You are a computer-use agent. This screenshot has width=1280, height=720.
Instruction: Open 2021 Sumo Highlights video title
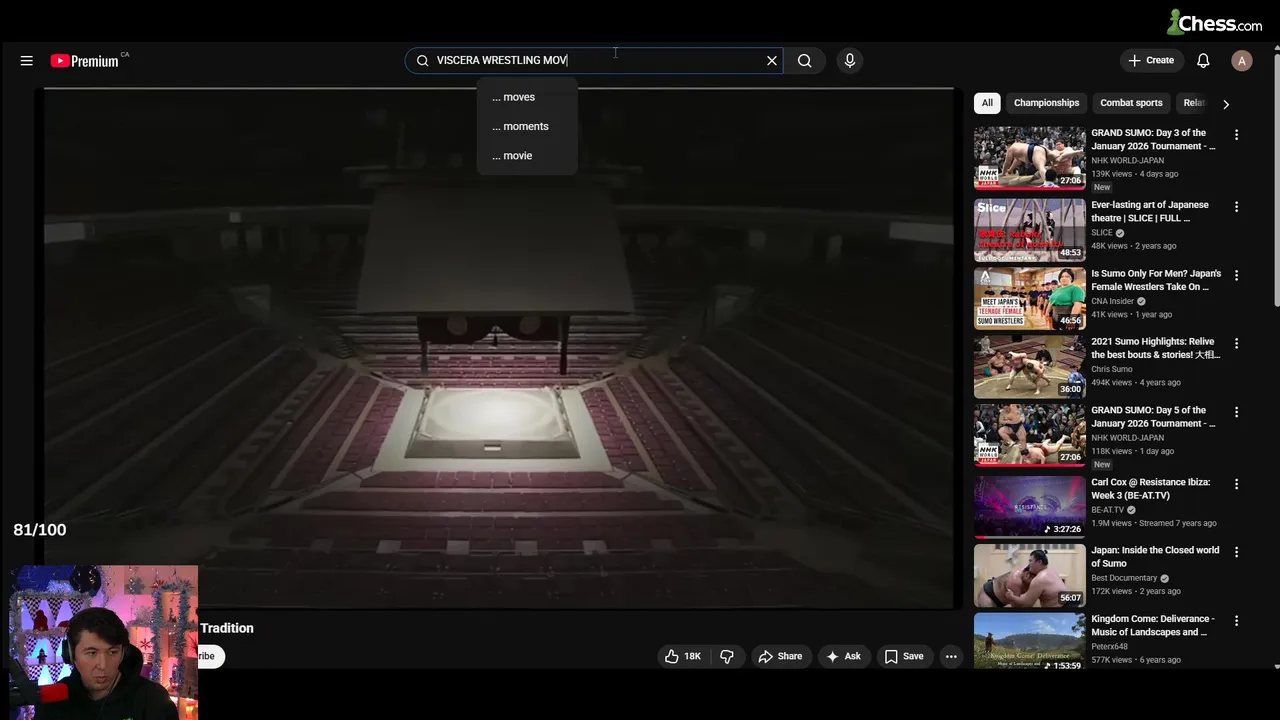point(1156,348)
